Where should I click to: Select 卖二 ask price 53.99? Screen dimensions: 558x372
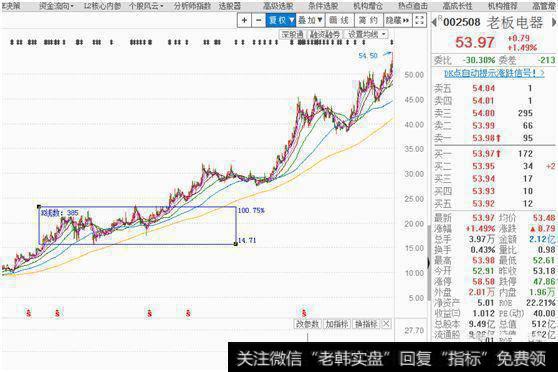483,126
